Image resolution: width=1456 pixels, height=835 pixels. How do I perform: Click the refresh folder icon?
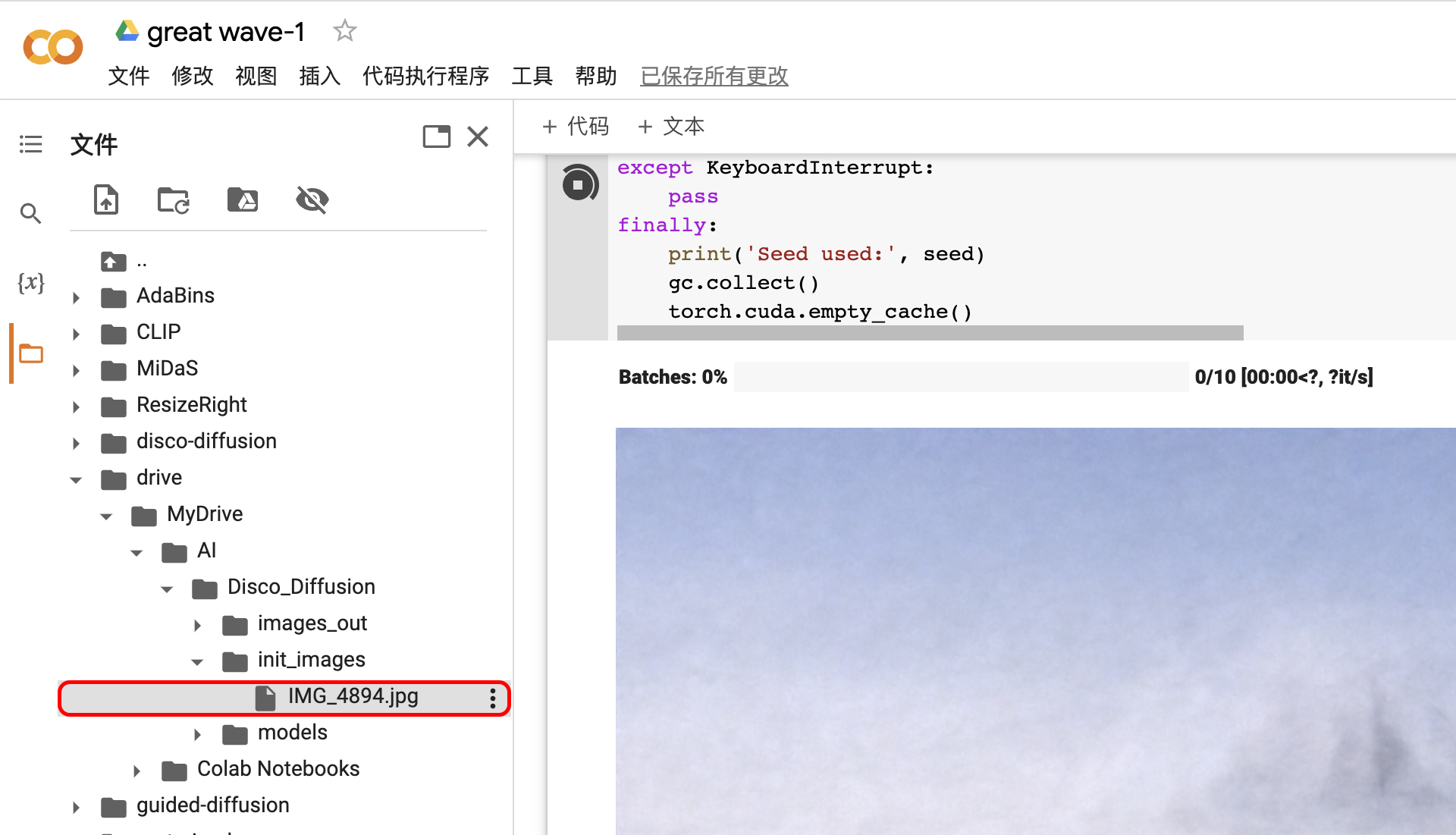click(173, 200)
